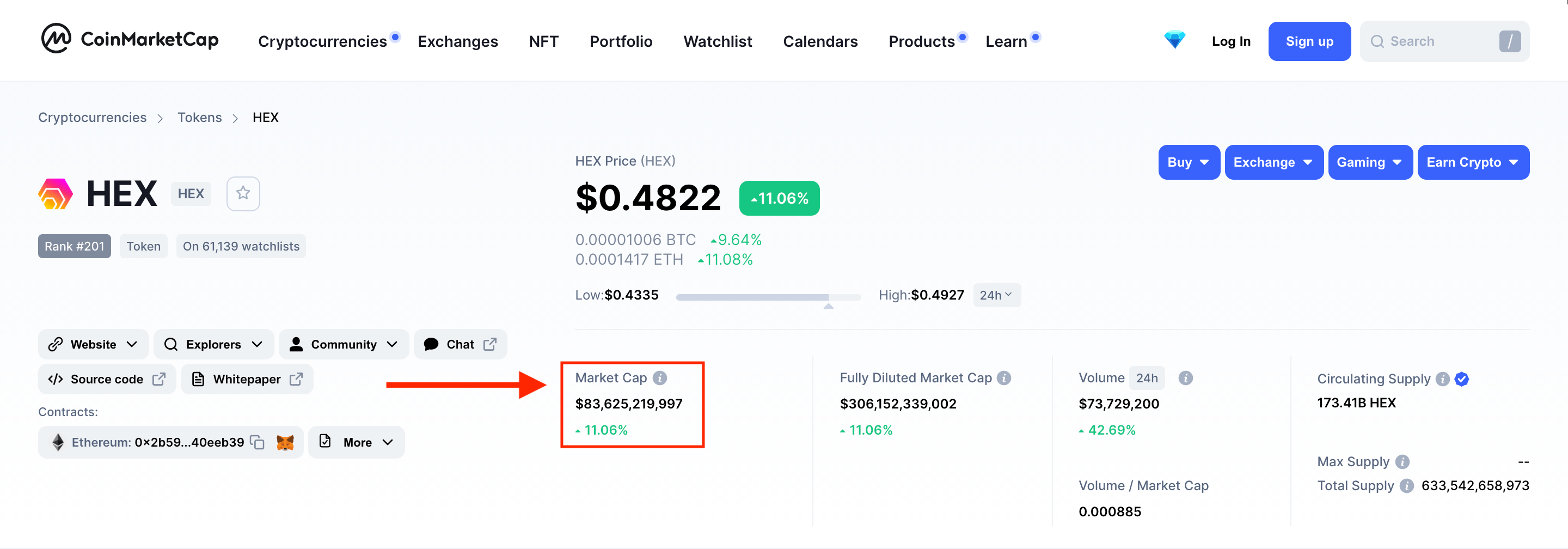The width and height of the screenshot is (1568, 549).
Task: Go to Portfolio
Action: click(621, 41)
